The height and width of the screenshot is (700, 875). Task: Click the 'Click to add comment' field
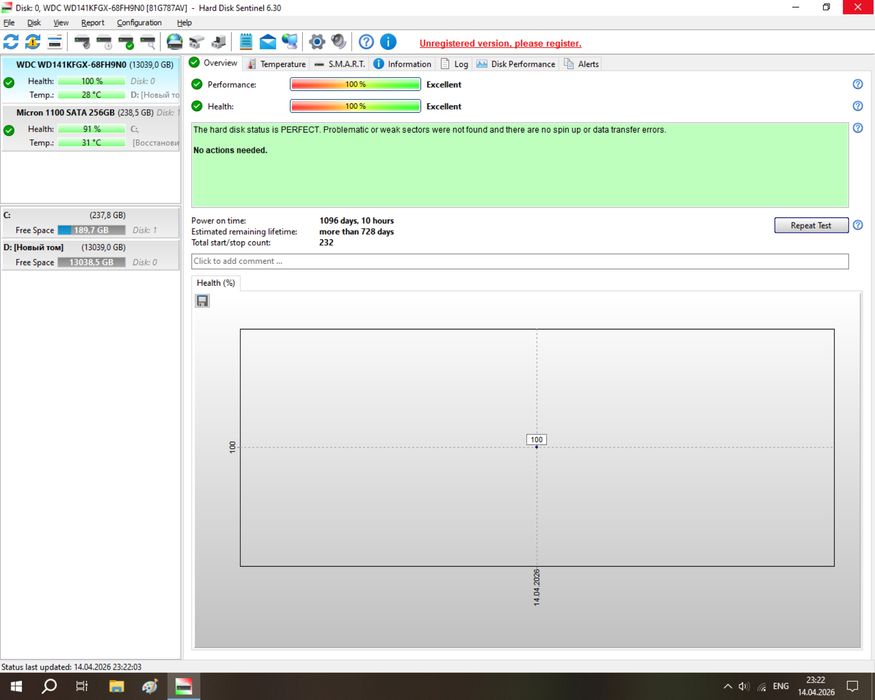pyautogui.click(x=520, y=261)
